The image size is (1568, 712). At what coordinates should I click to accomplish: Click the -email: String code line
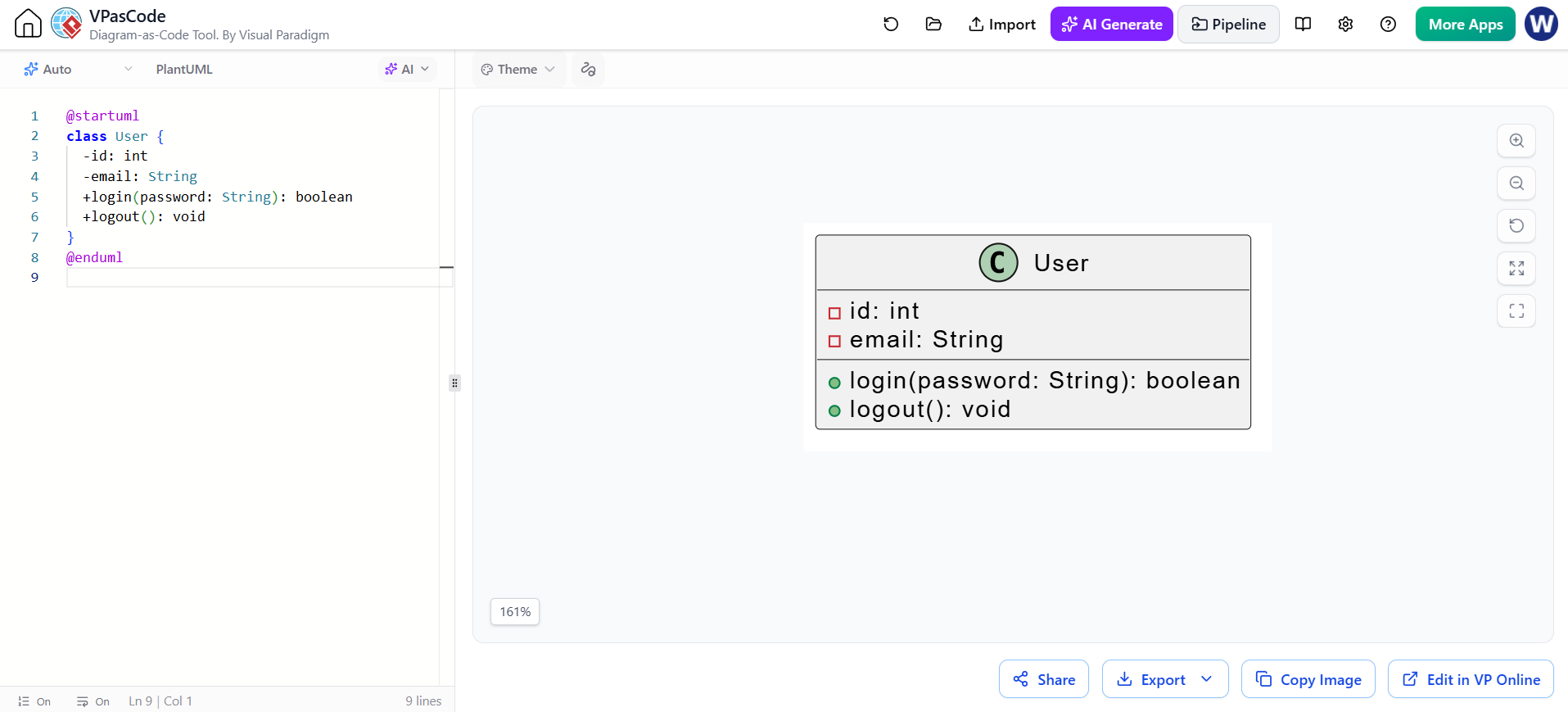140,176
